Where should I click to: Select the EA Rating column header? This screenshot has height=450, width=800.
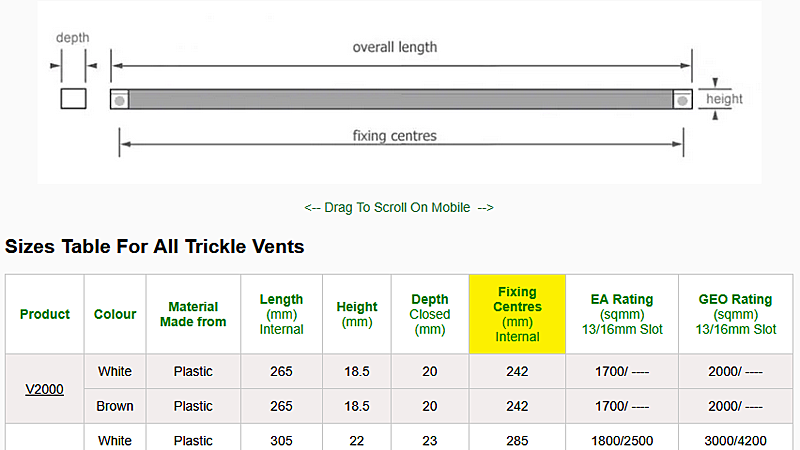click(x=622, y=314)
